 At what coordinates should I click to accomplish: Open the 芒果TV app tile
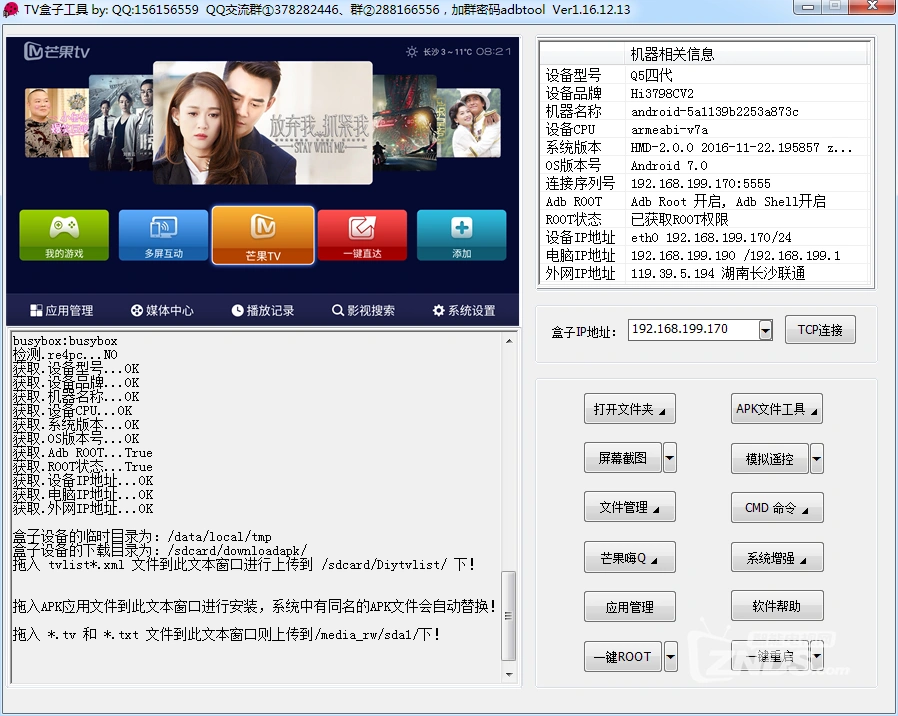[263, 235]
